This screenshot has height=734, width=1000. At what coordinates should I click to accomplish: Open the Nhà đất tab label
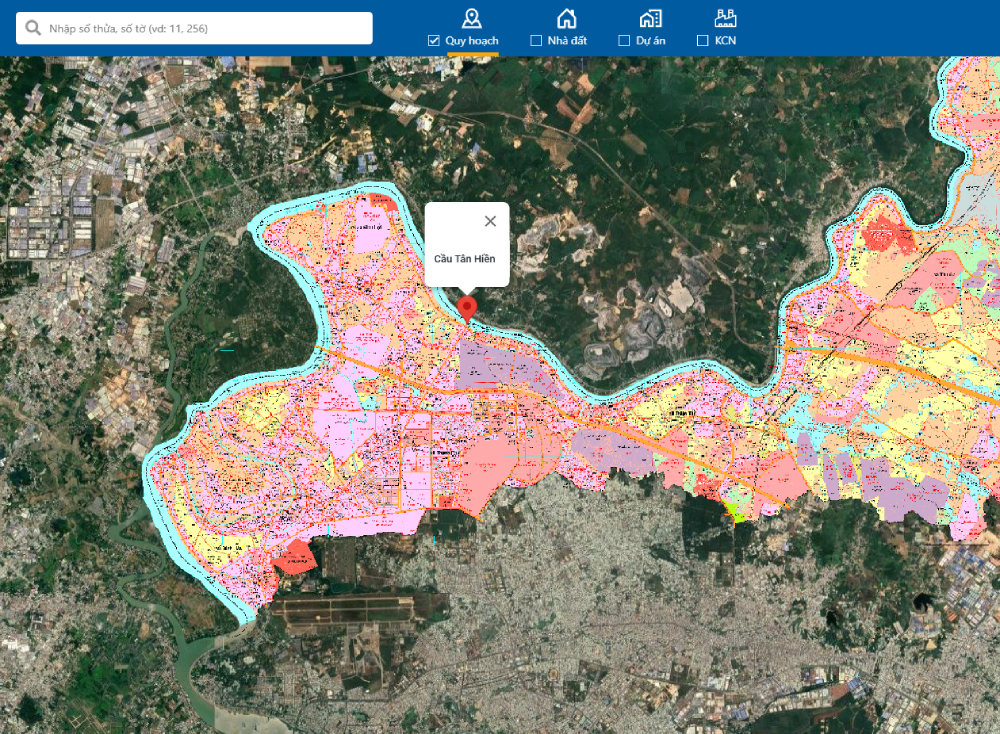(567, 41)
